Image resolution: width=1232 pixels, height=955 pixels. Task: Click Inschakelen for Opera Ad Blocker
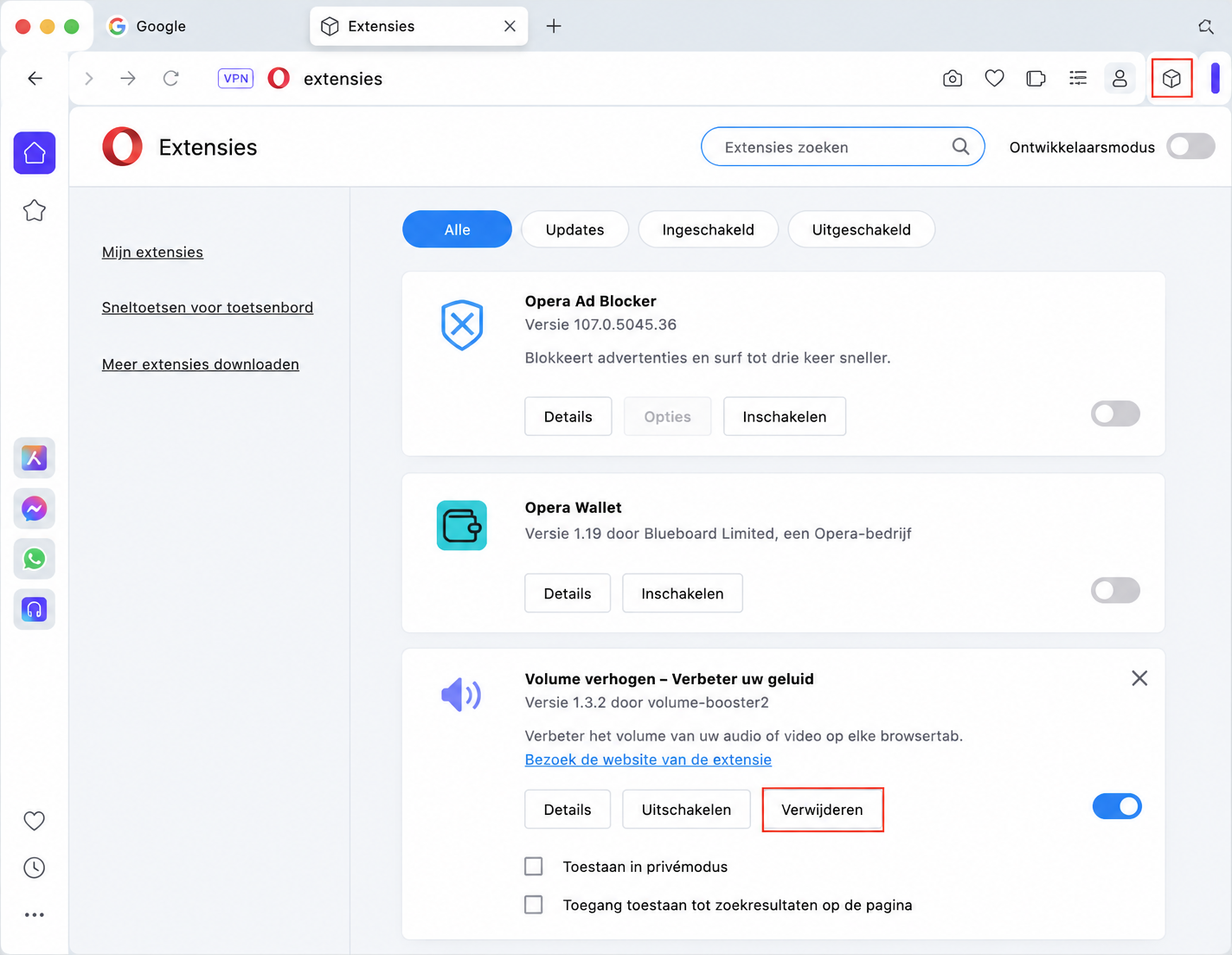(785, 416)
